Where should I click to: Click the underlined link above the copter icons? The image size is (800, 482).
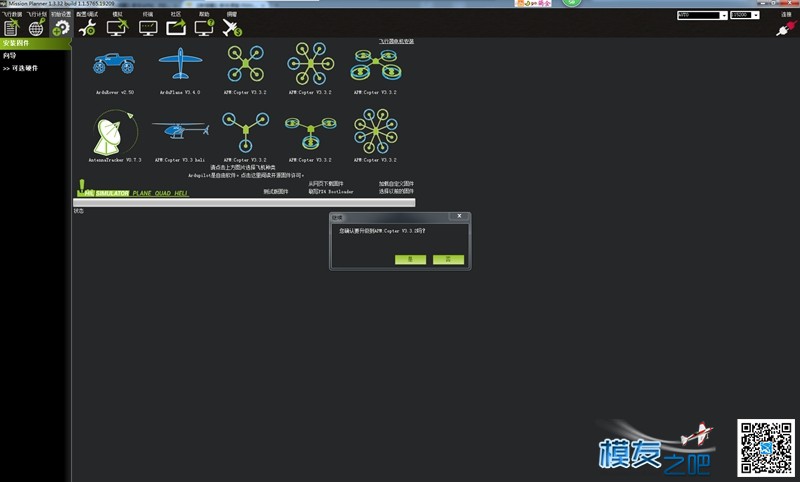click(396, 41)
